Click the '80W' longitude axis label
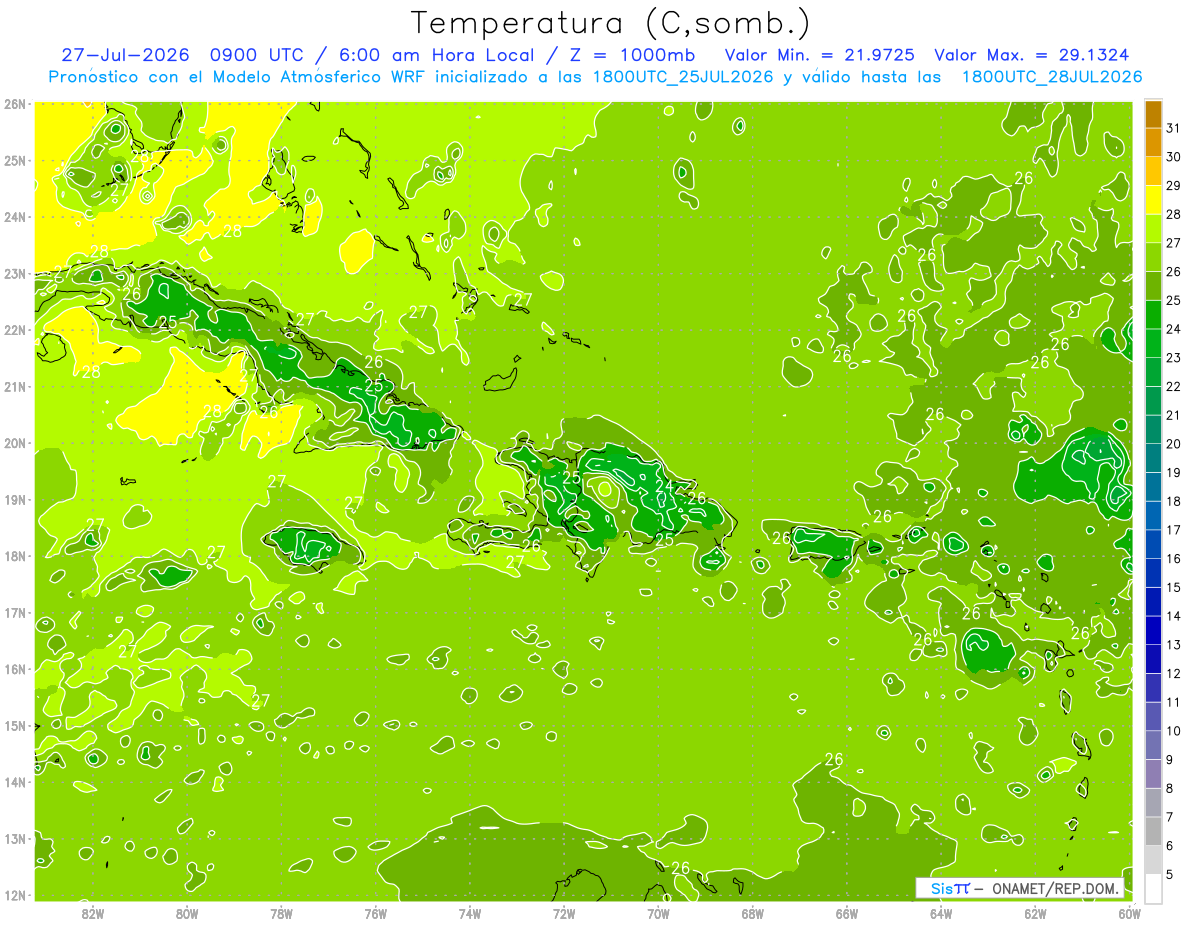Viewport: 1200px width, 927px height. click(187, 913)
